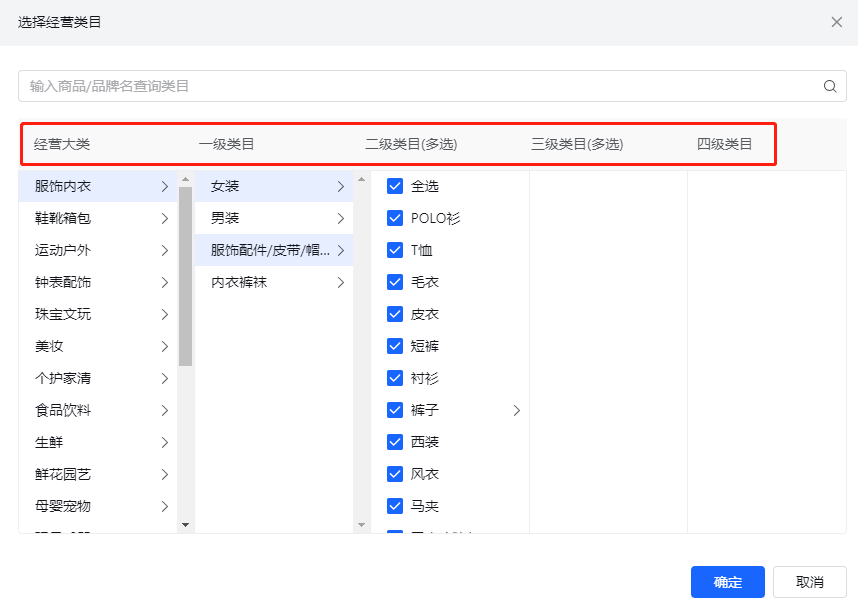Click the search magnifier icon
Image resolution: width=858 pixels, height=612 pixels.
pos(830,87)
